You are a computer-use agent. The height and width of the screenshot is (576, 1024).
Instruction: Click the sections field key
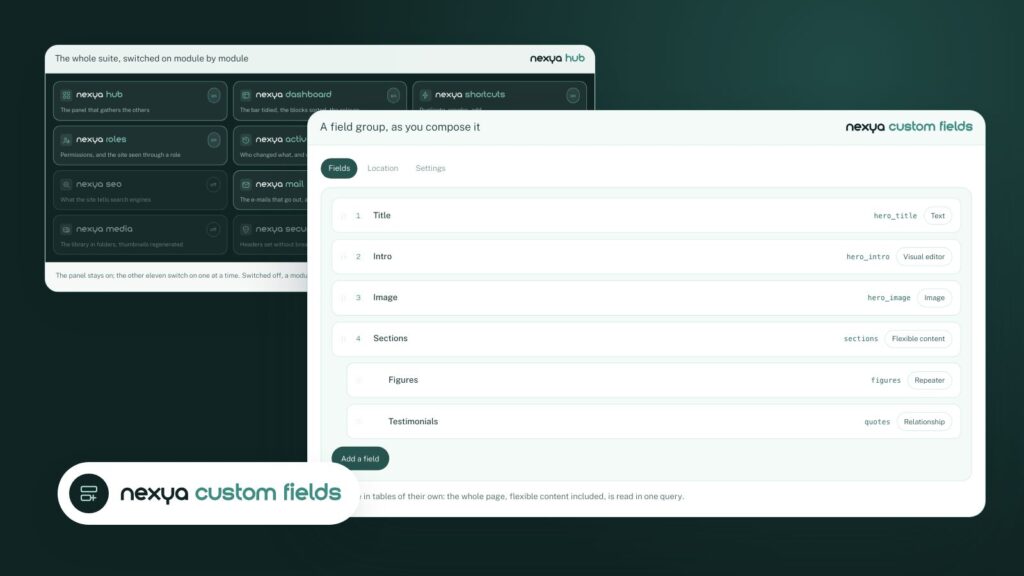861,339
